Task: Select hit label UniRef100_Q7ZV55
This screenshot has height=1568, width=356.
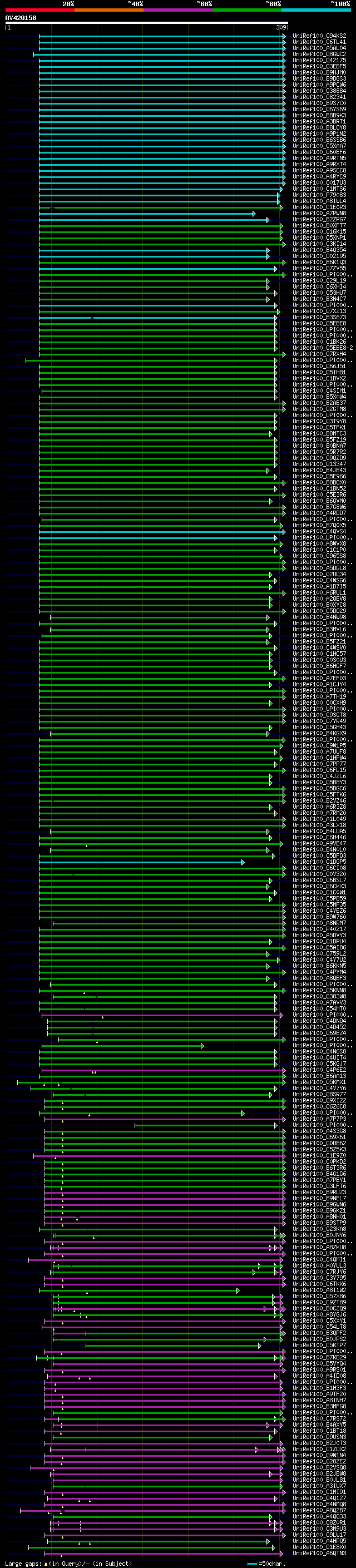Action: pyautogui.click(x=319, y=268)
